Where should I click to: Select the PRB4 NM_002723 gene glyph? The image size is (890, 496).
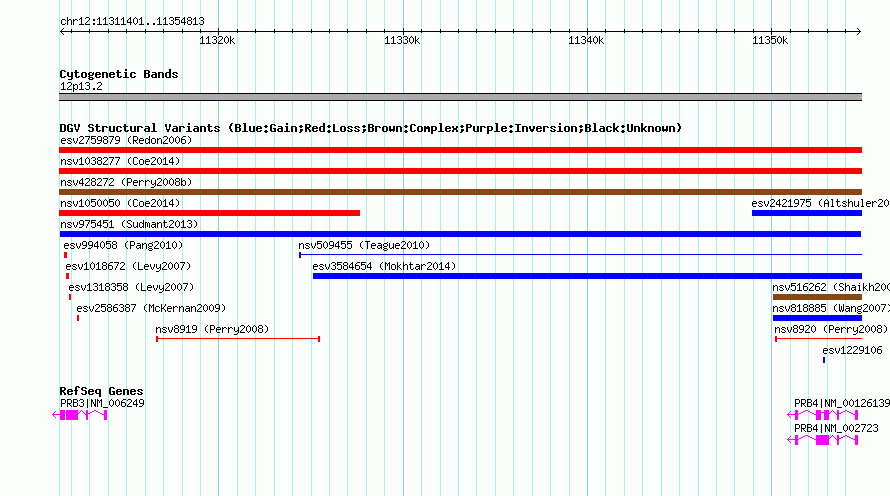click(822, 440)
